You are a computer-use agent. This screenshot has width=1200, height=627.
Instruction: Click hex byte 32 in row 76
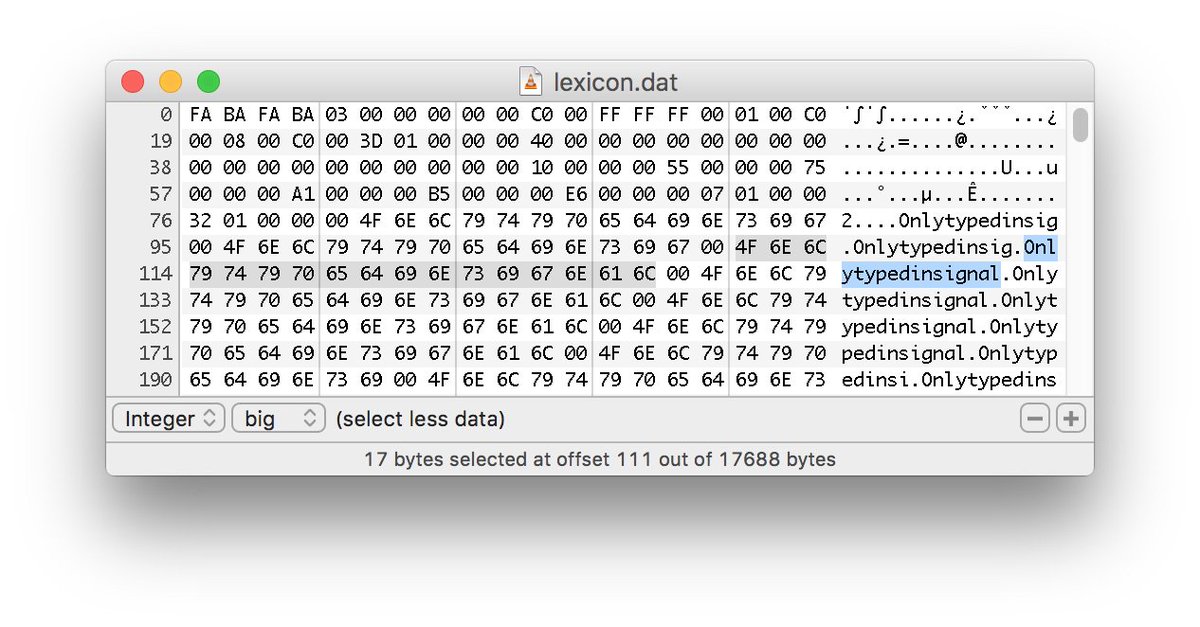coord(200,220)
